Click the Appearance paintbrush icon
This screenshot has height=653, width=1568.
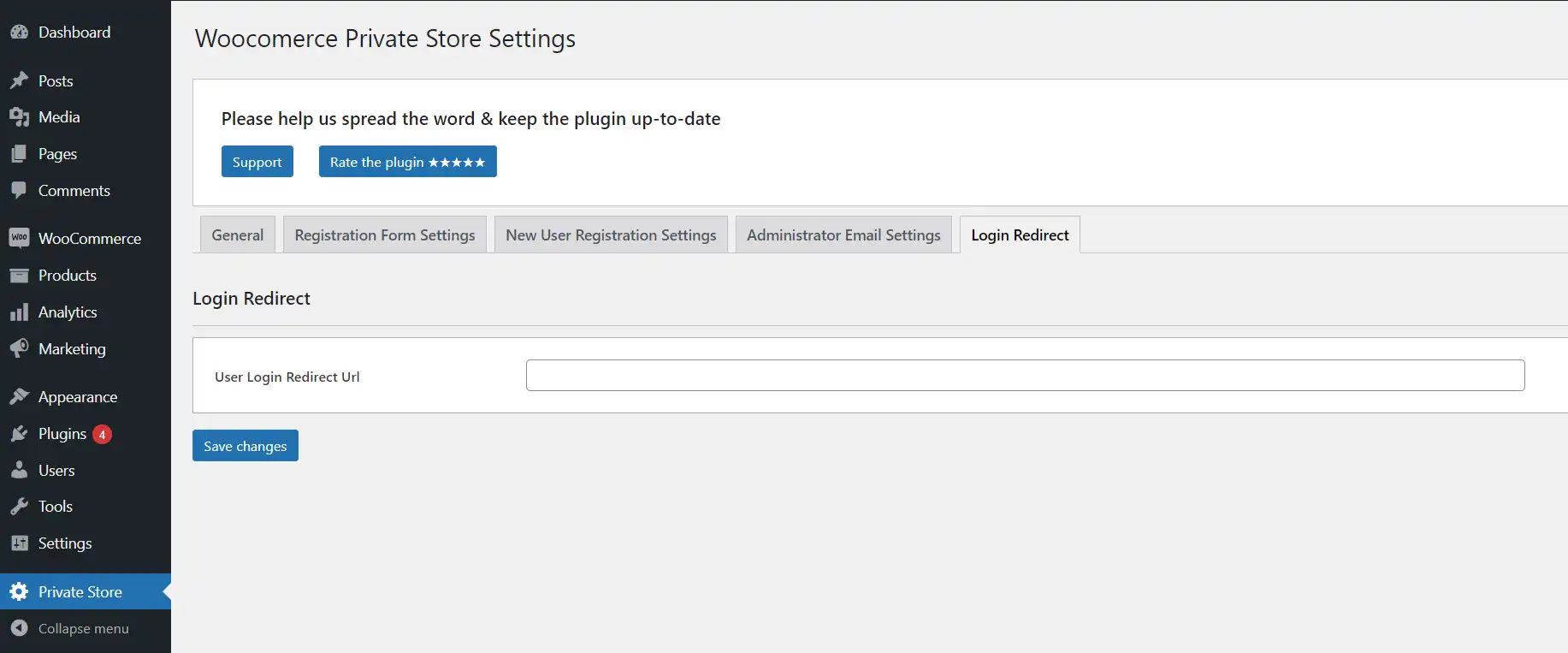[19, 397]
